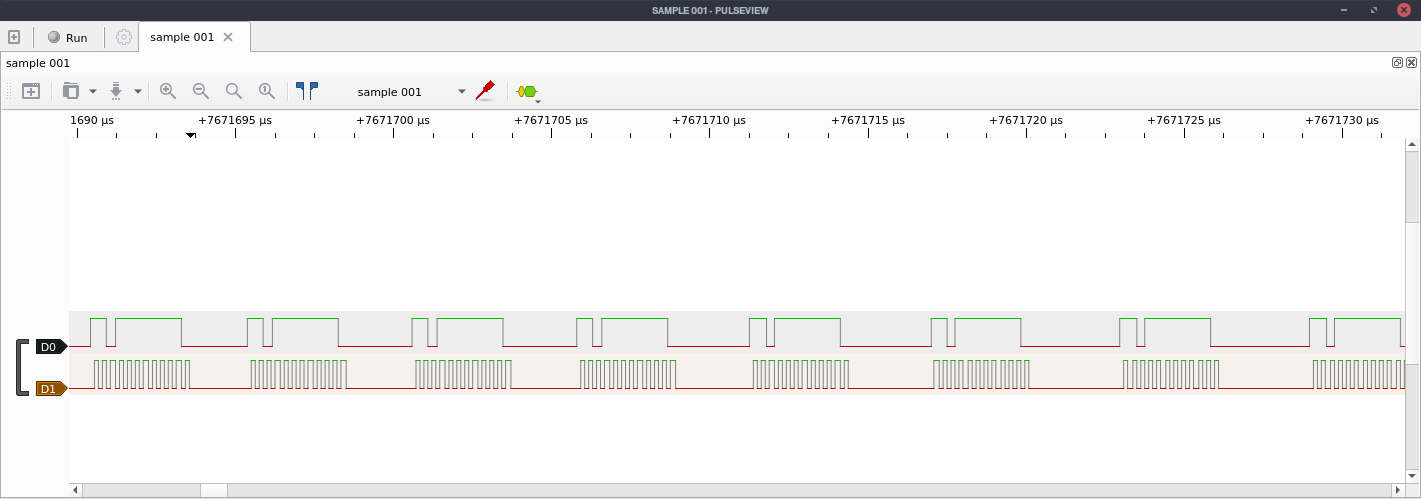Add a protocol decoder
The width and height of the screenshot is (1421, 499).
[x=527, y=92]
